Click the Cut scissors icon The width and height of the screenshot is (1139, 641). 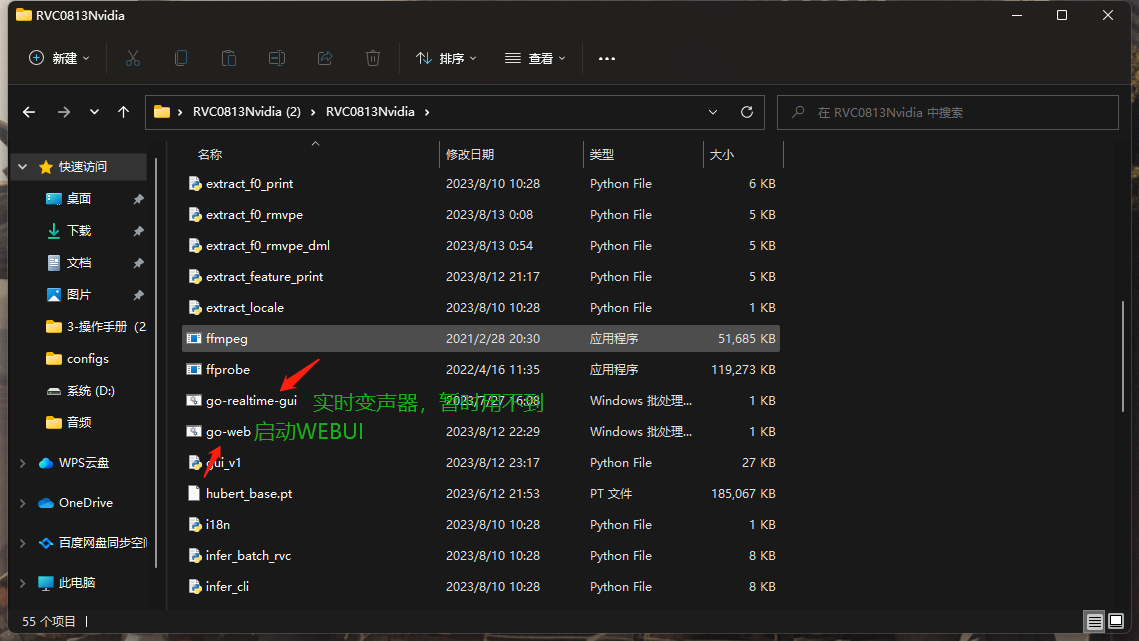(133, 58)
